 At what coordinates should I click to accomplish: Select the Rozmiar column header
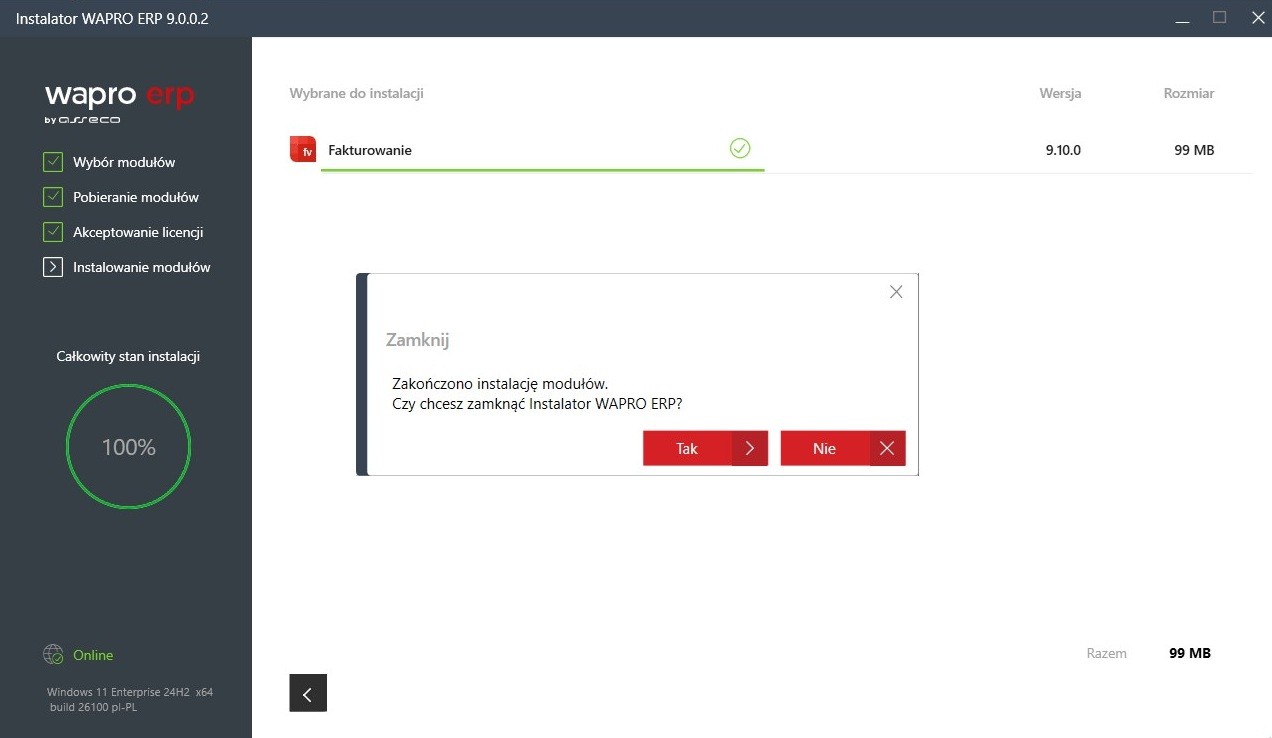click(x=1188, y=93)
